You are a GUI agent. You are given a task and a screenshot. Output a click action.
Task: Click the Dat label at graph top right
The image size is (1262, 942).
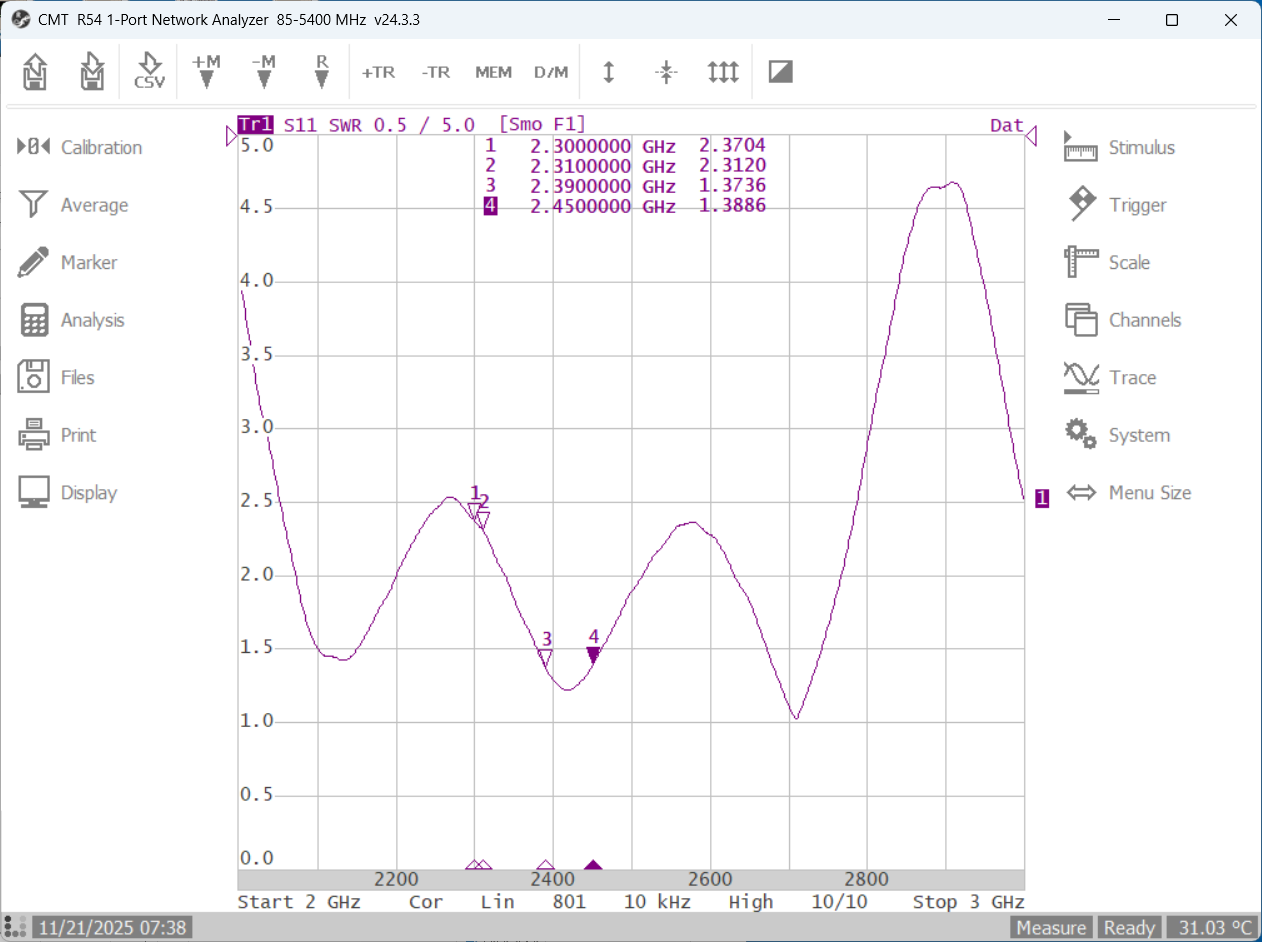tap(1007, 125)
